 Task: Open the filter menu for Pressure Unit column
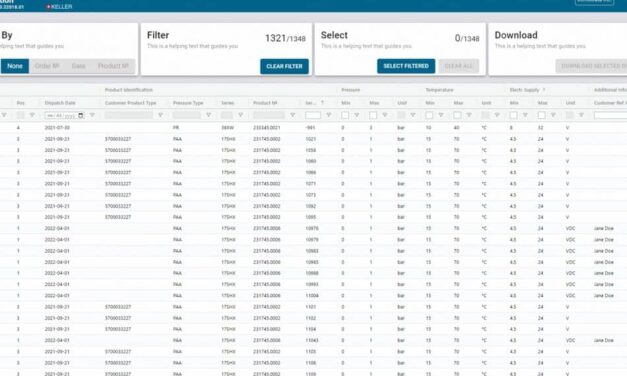pyautogui.click(x=413, y=115)
